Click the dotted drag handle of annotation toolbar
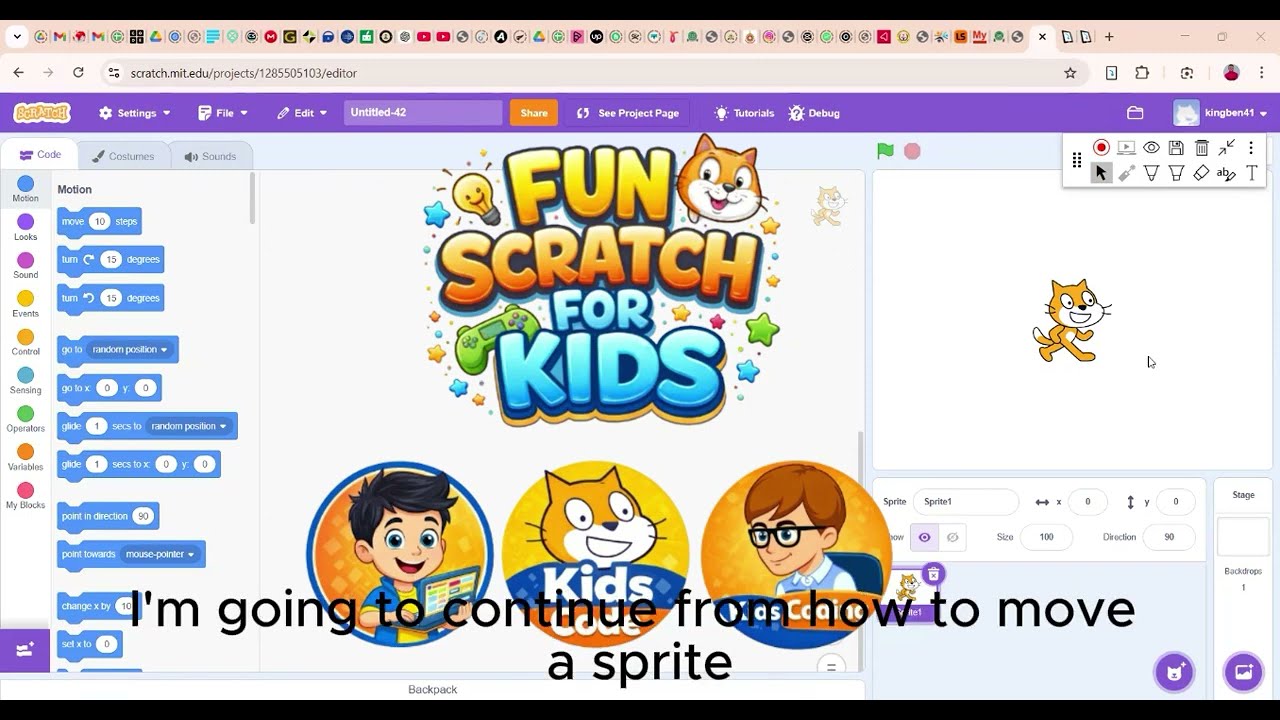Viewport: 1280px width, 720px height. click(x=1077, y=160)
